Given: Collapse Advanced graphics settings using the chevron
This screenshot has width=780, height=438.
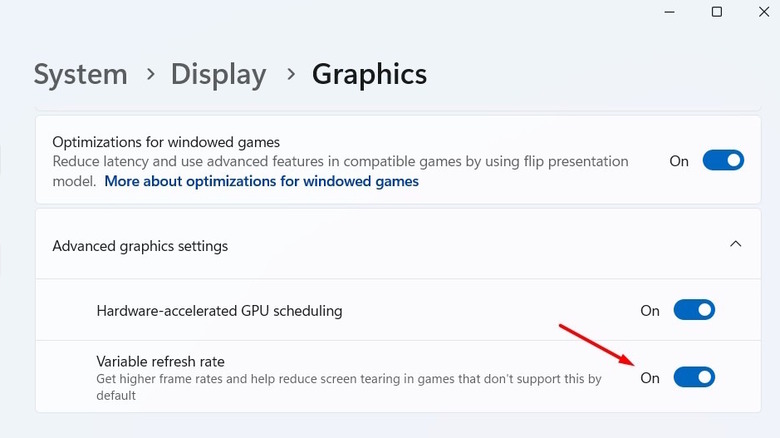Looking at the screenshot, I should 736,244.
